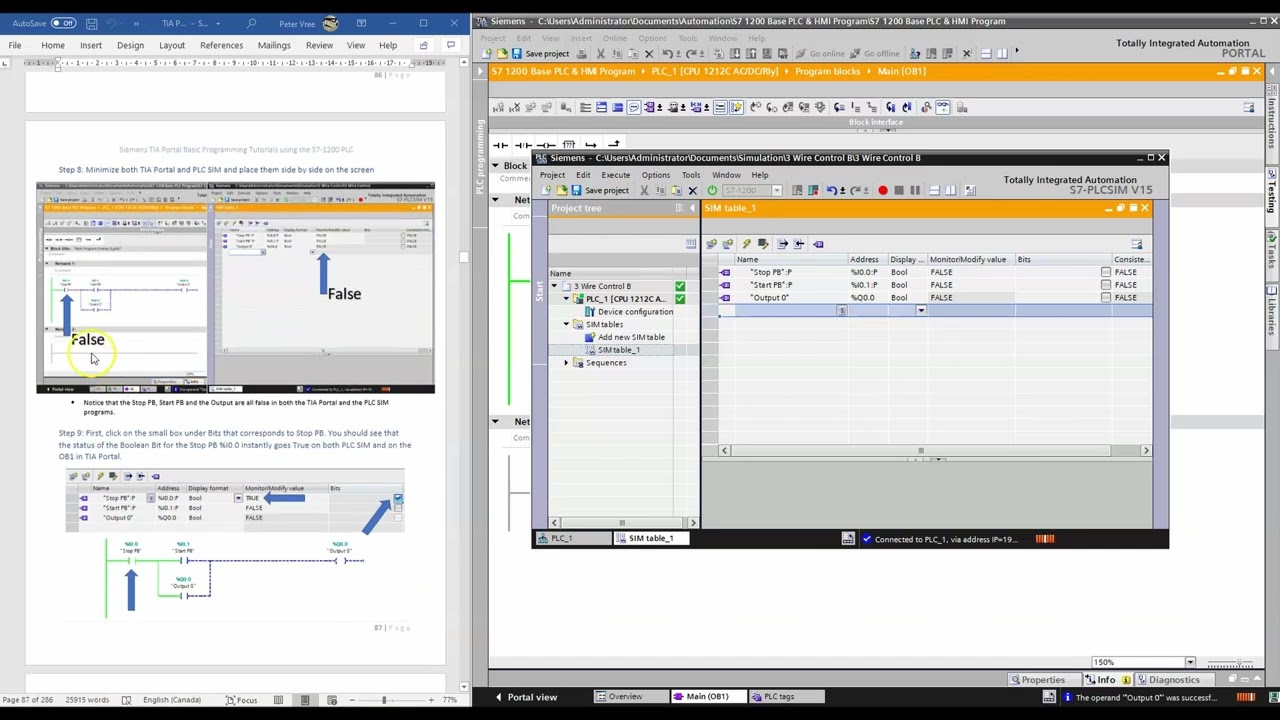Click the Stop square button in PLCSIM toolbar
The width and height of the screenshot is (1280, 720).
[899, 190]
